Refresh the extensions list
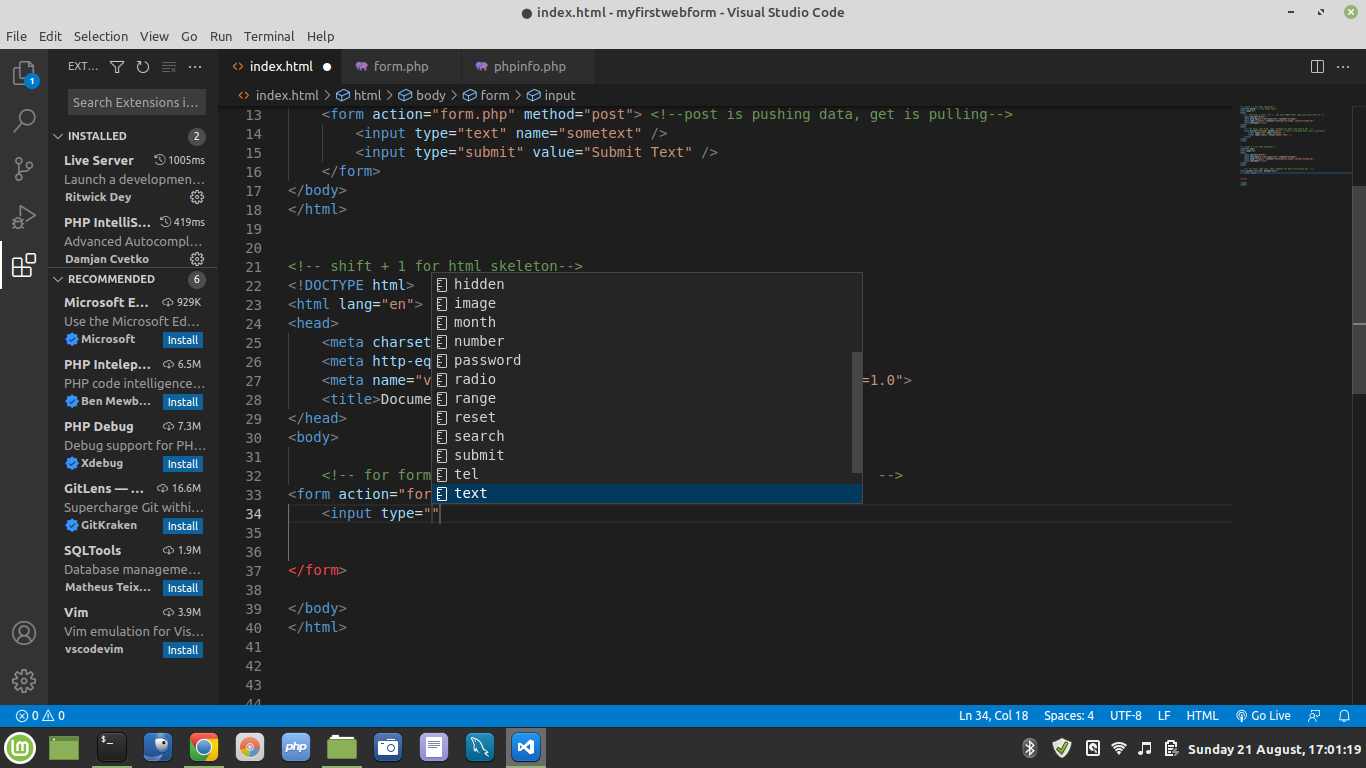 pyautogui.click(x=143, y=67)
